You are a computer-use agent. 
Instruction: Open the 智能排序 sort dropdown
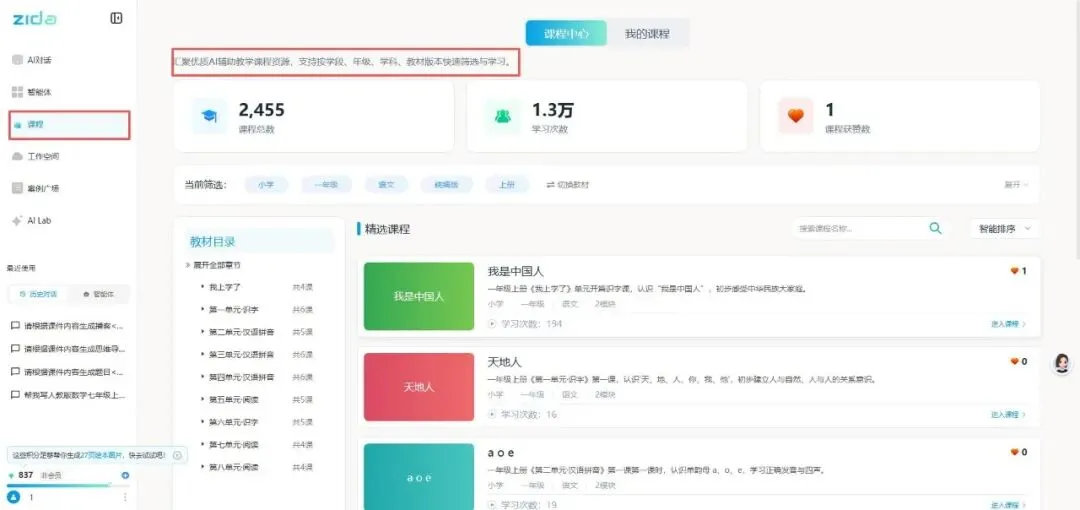click(x=1005, y=229)
